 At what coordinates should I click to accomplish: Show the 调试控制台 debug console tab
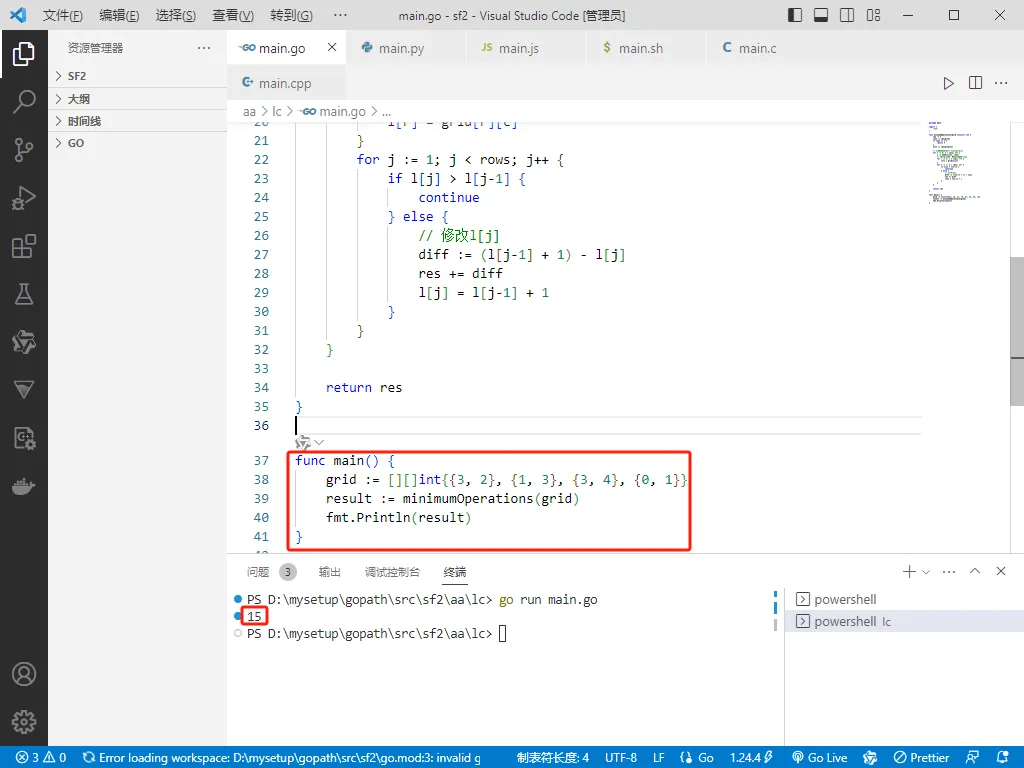tap(392, 572)
